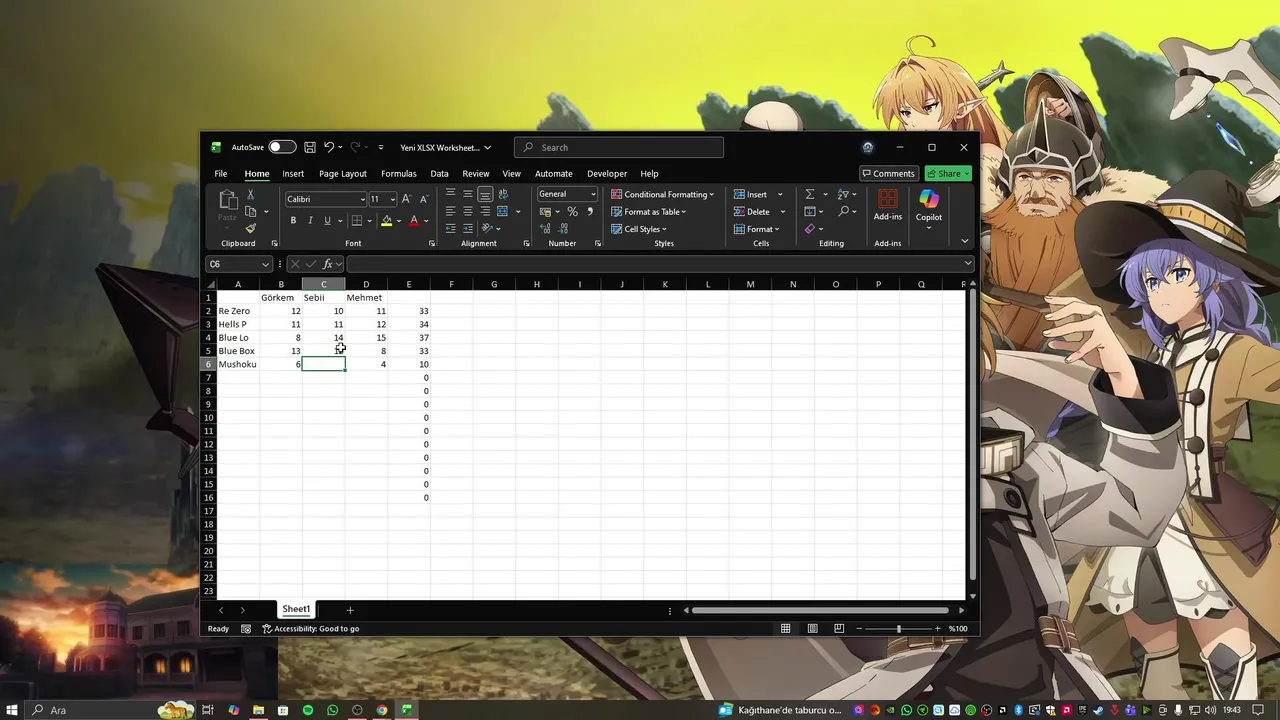
Task: Open the font name Calibri dropdown
Action: (362, 199)
